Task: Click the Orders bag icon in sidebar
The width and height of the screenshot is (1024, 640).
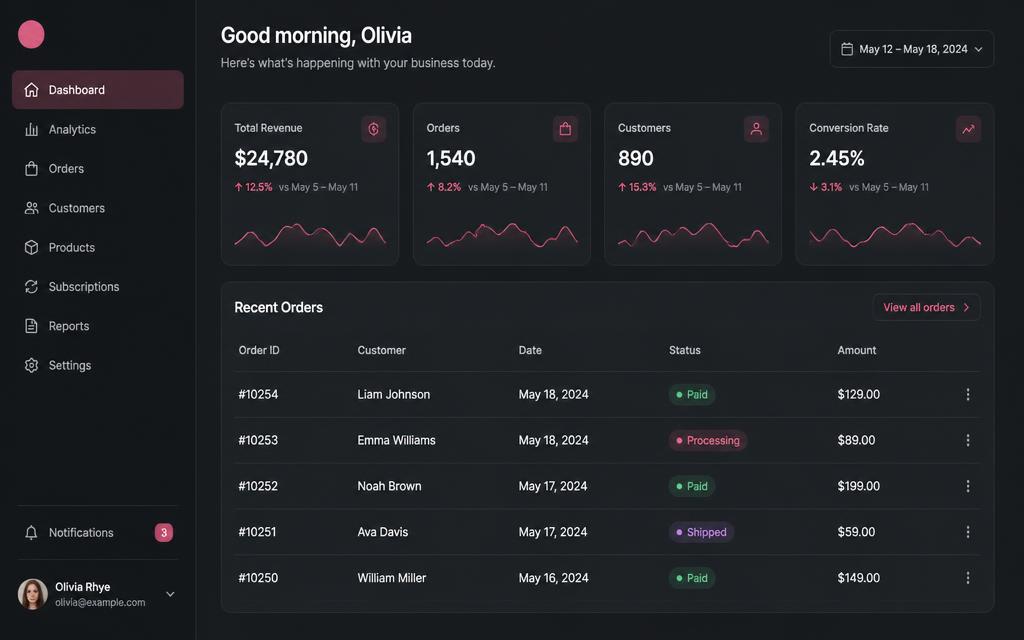Action: pyautogui.click(x=31, y=168)
